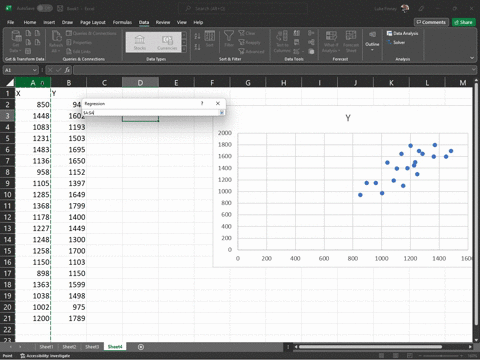
Task: Open the View tab
Action: [x=182, y=22]
